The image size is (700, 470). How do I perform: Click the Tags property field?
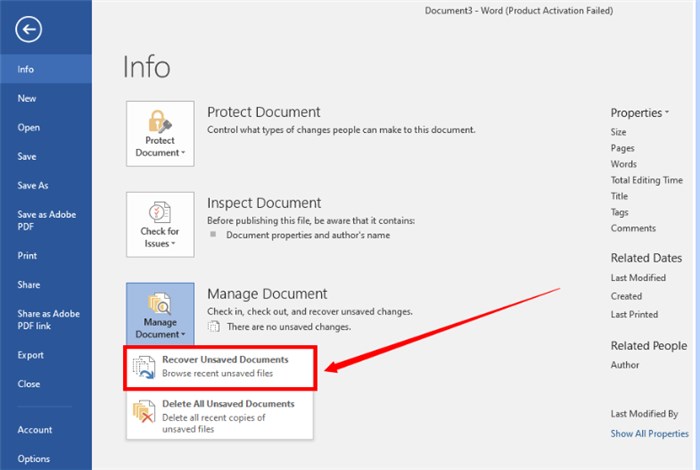tap(620, 212)
